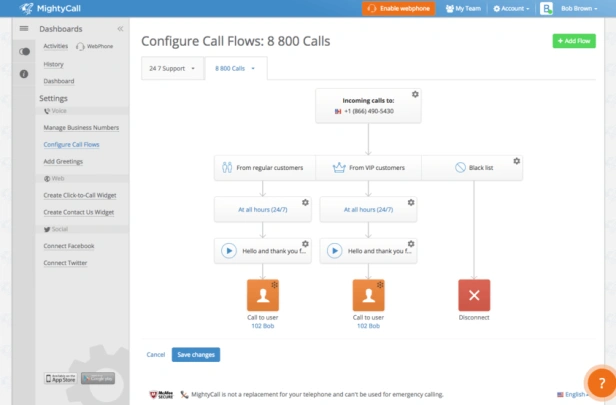Viewport: 616px width, 405px height.
Task: Select the VIP Call to user orange icon
Action: pyautogui.click(x=368, y=296)
